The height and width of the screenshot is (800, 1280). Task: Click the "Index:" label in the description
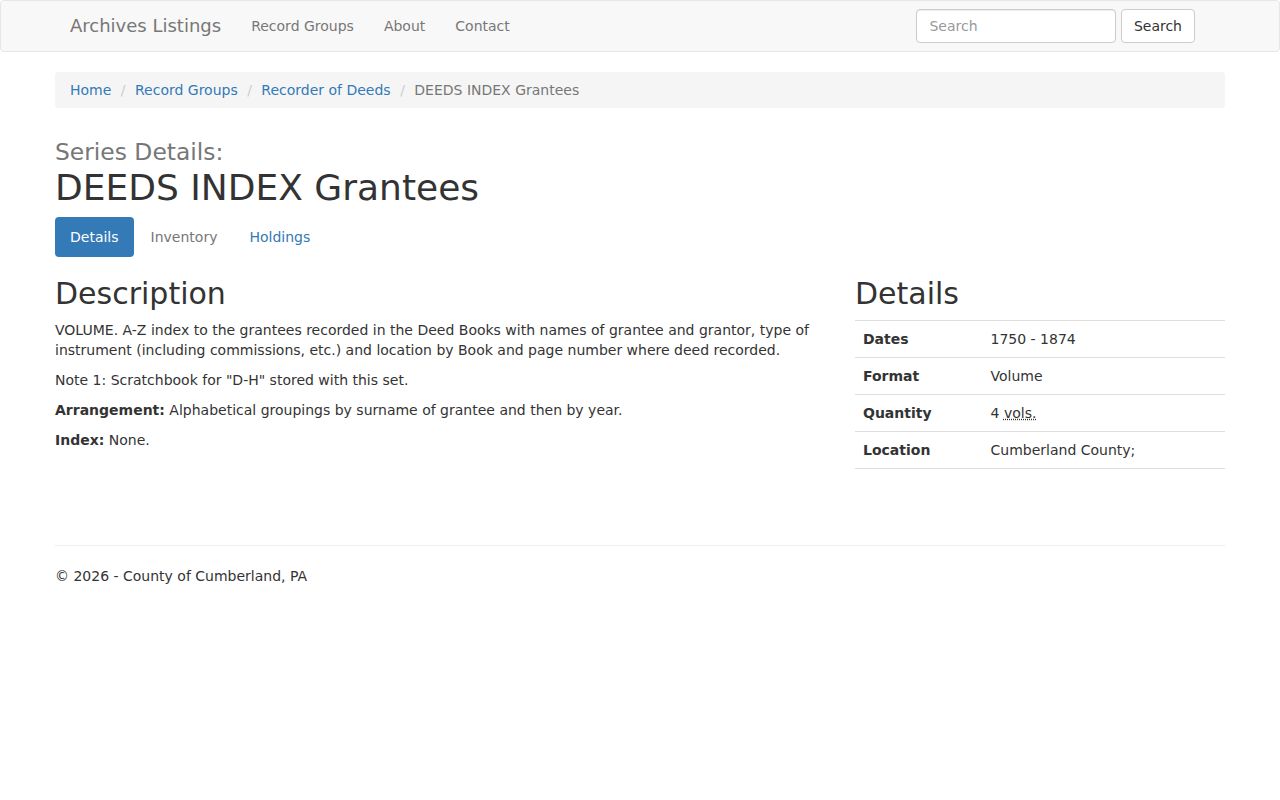[79, 440]
